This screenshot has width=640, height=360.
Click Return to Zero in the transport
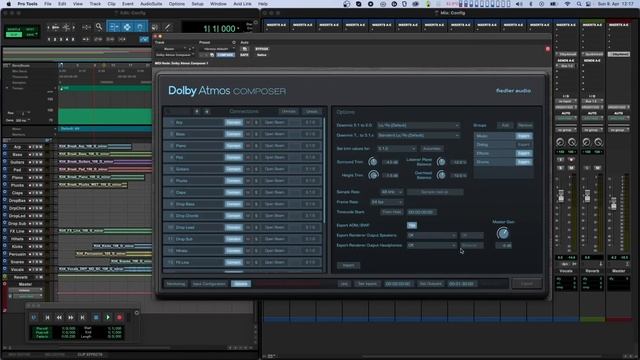click(x=47, y=317)
